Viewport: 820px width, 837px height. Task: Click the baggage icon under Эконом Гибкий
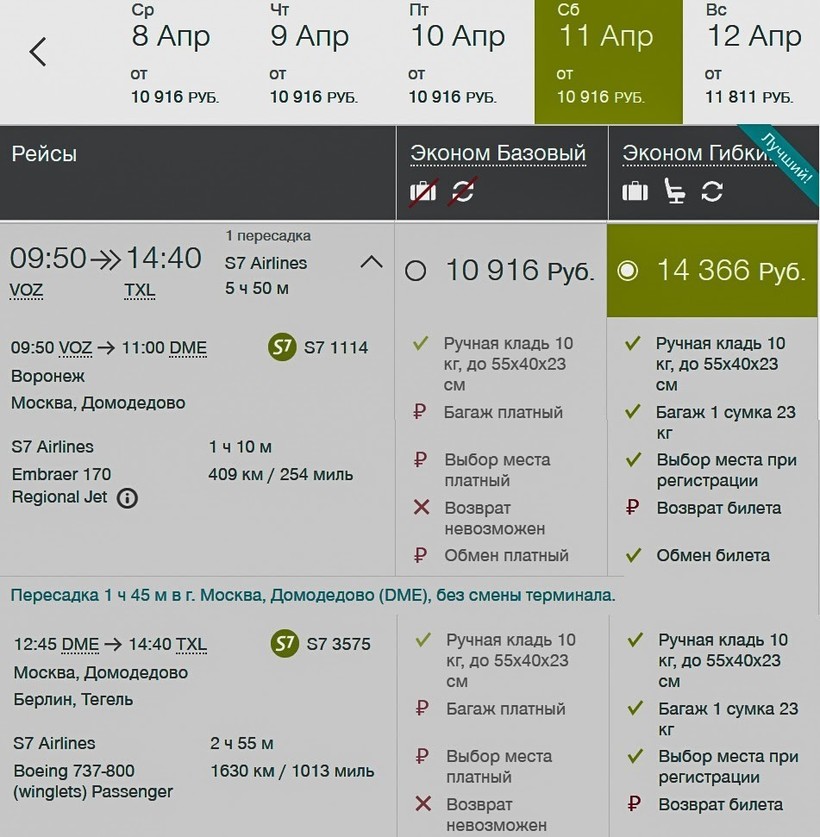click(x=635, y=191)
